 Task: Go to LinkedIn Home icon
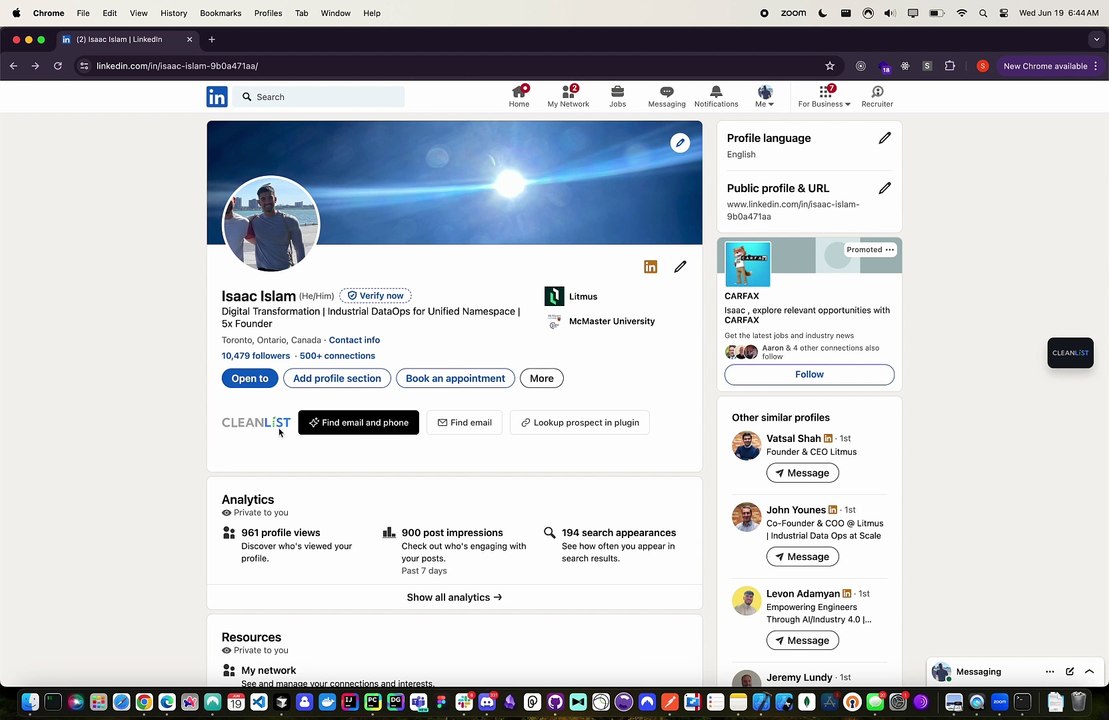(518, 96)
